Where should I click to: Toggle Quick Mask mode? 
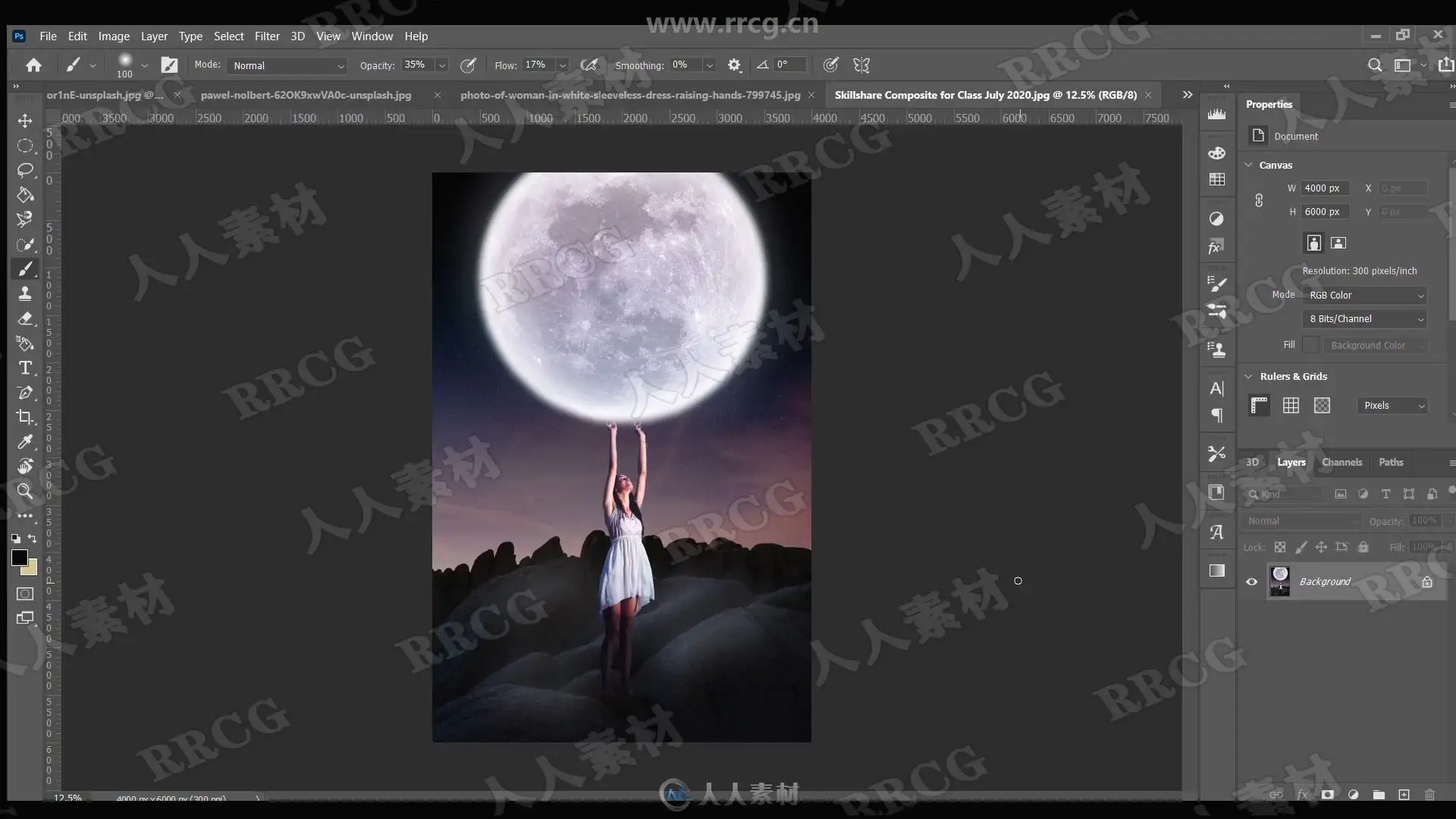point(25,594)
